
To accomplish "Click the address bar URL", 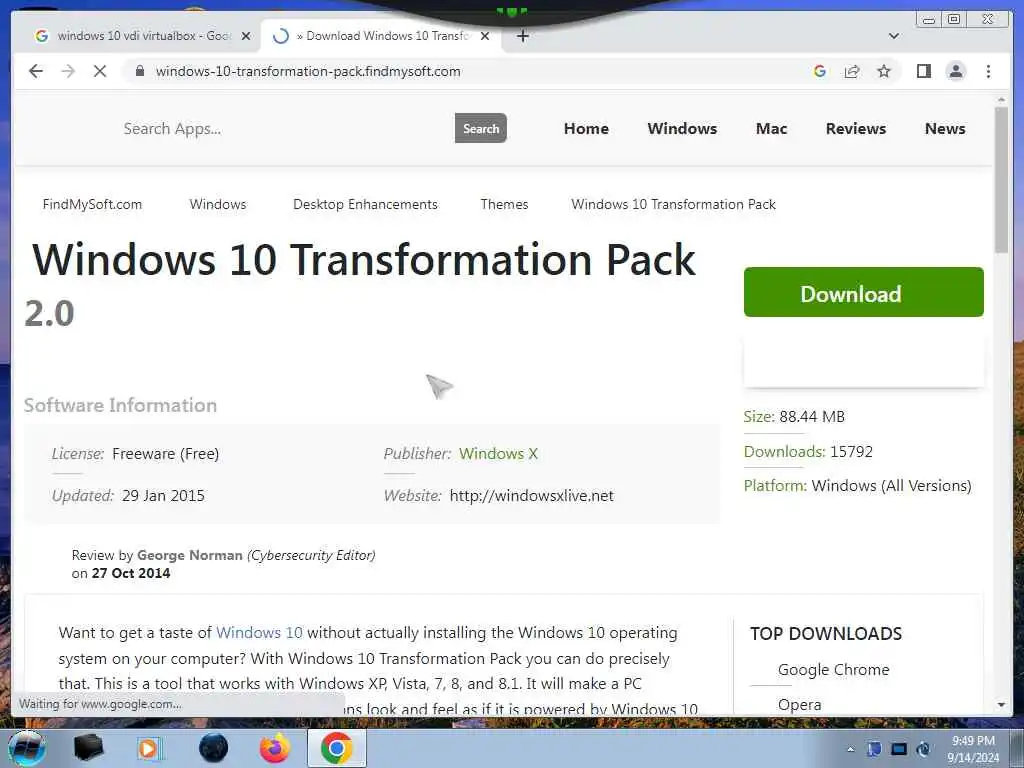I will click(308, 71).
